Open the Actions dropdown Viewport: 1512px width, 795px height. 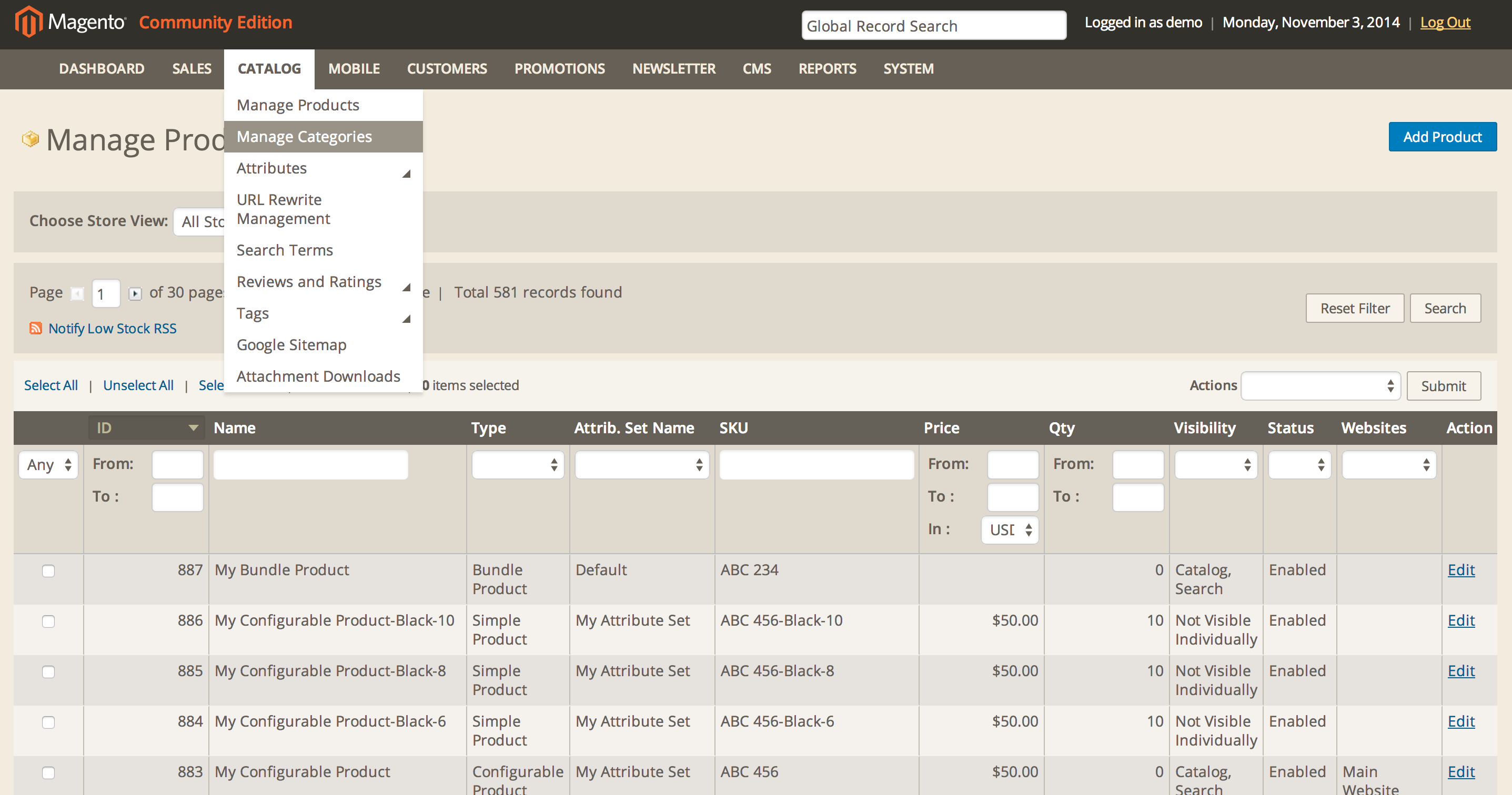pos(1320,385)
